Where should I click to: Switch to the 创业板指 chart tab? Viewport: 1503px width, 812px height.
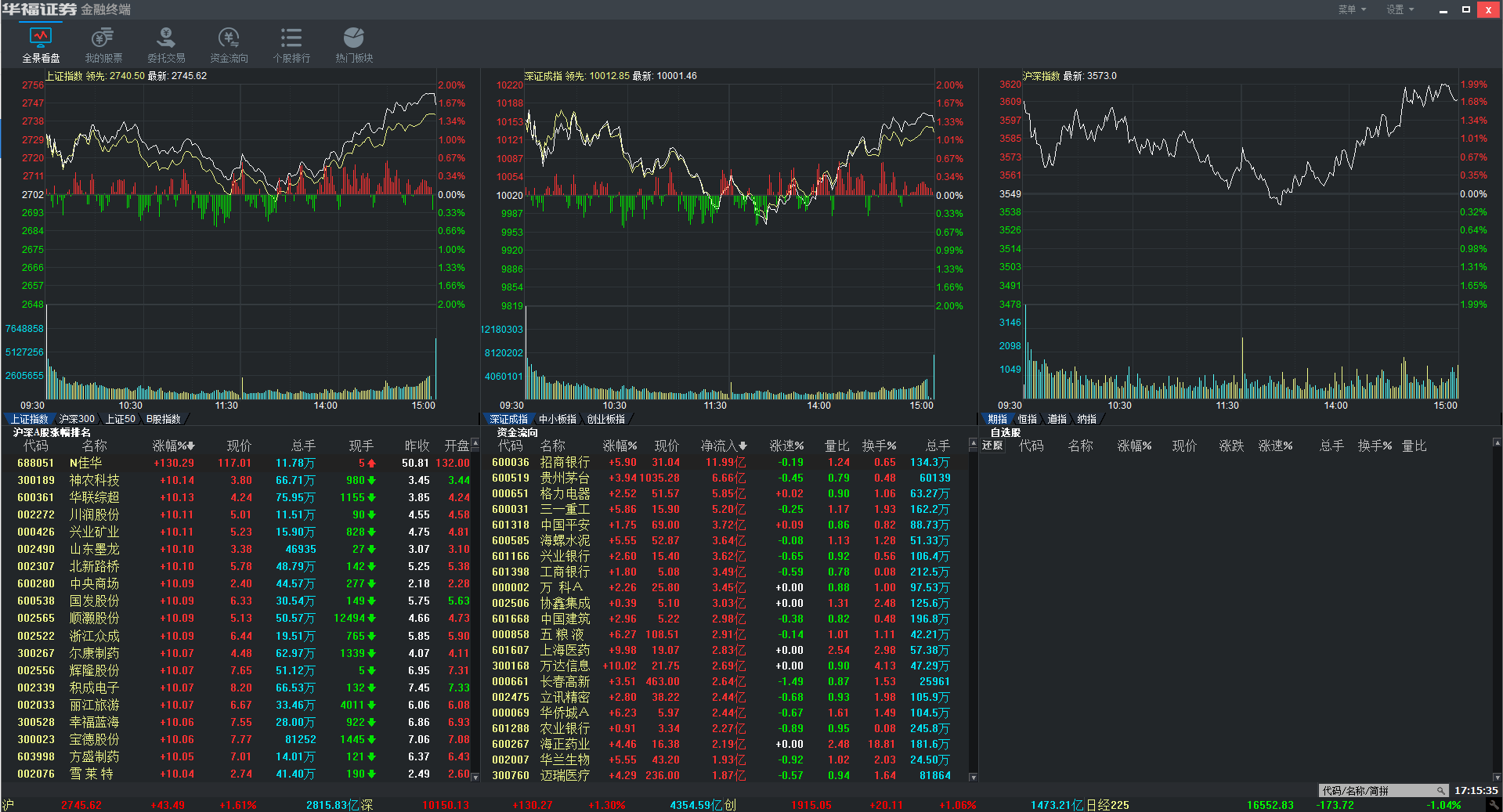tap(605, 419)
